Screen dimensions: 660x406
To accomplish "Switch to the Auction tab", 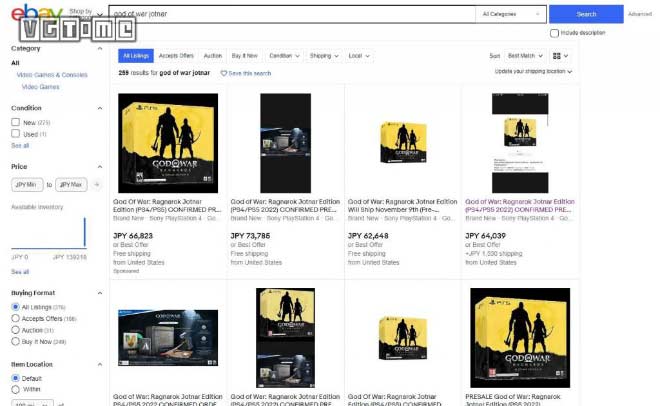I will point(213,56).
